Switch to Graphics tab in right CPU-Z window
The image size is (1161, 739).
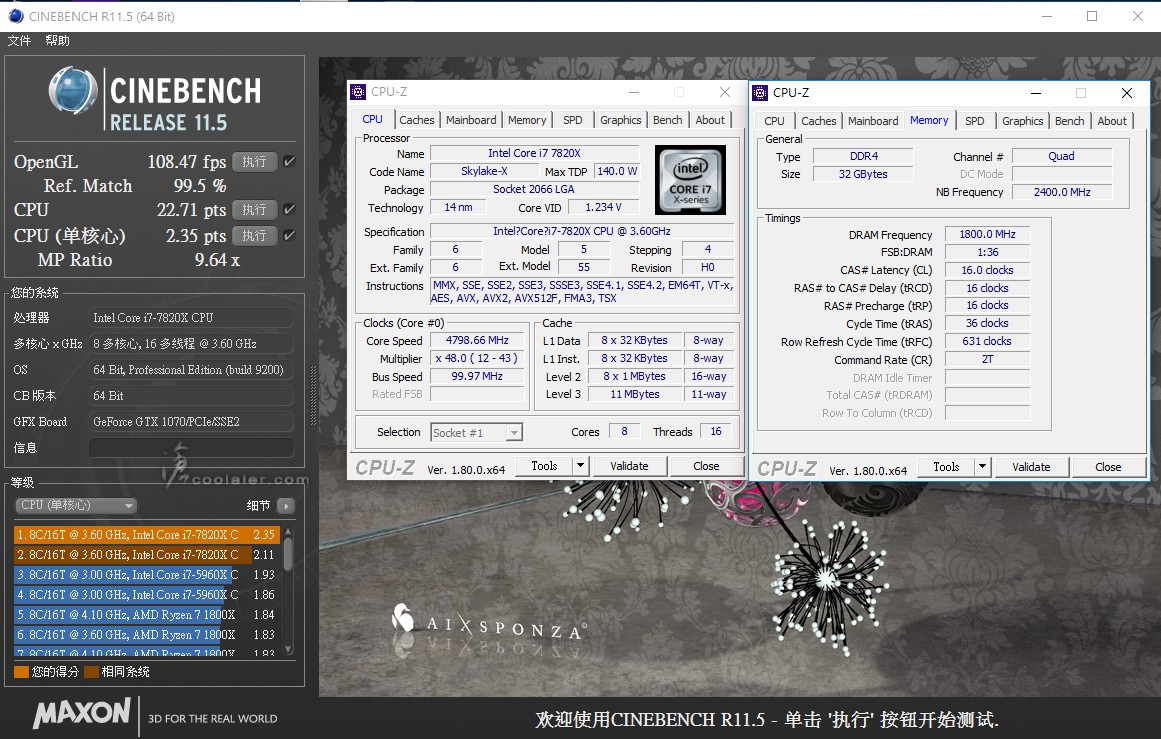[x=1023, y=121]
